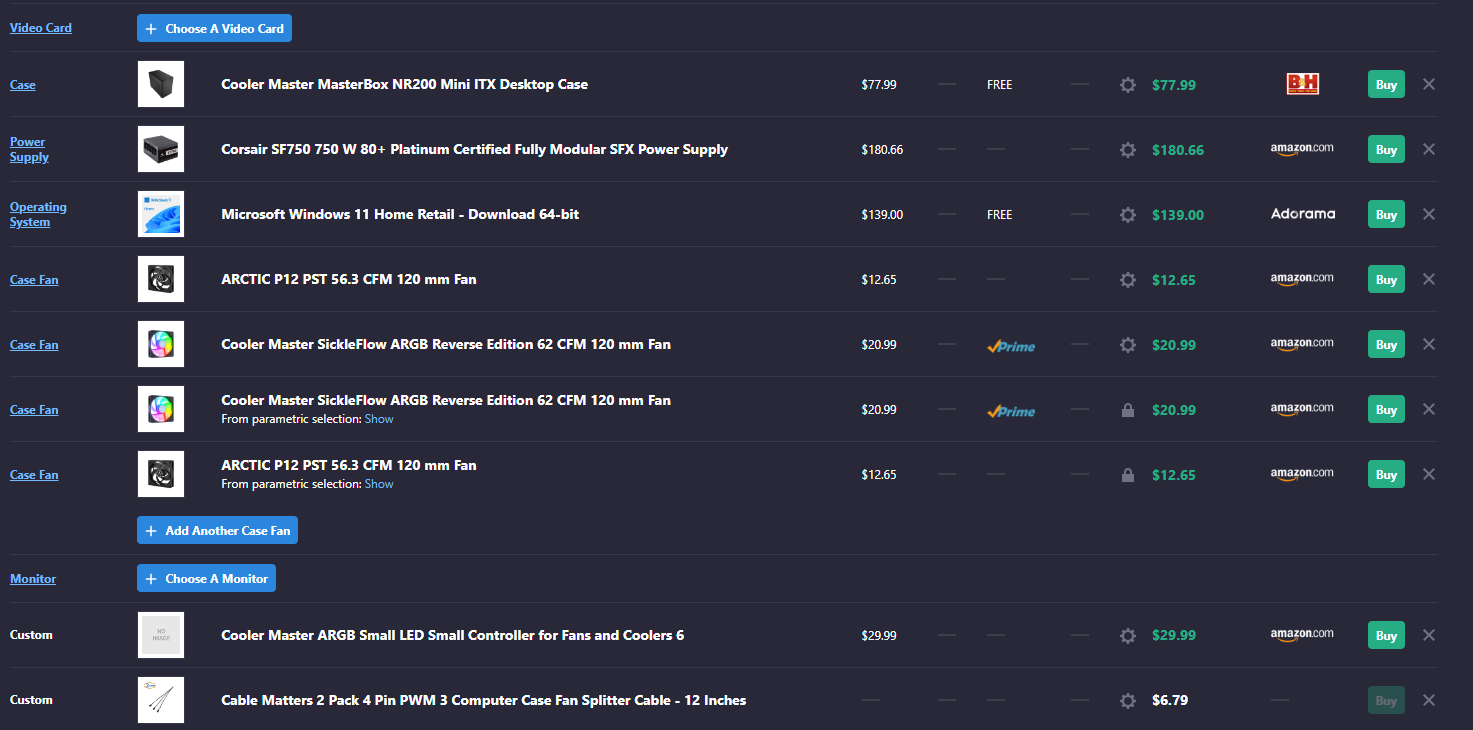Open settings gear on the Cable Matters splitter row
Image resolution: width=1473 pixels, height=730 pixels.
(1128, 700)
